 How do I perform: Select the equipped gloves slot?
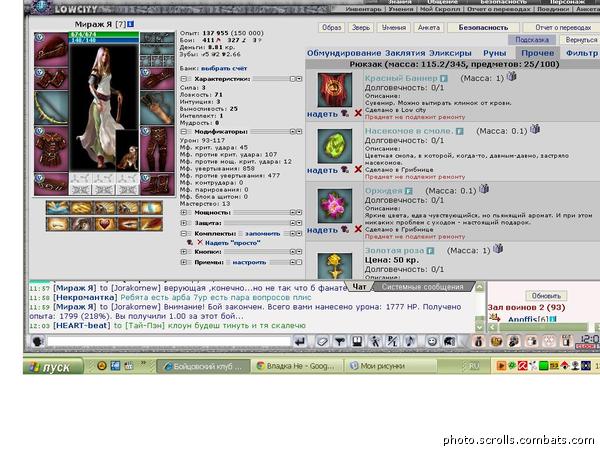157,79
